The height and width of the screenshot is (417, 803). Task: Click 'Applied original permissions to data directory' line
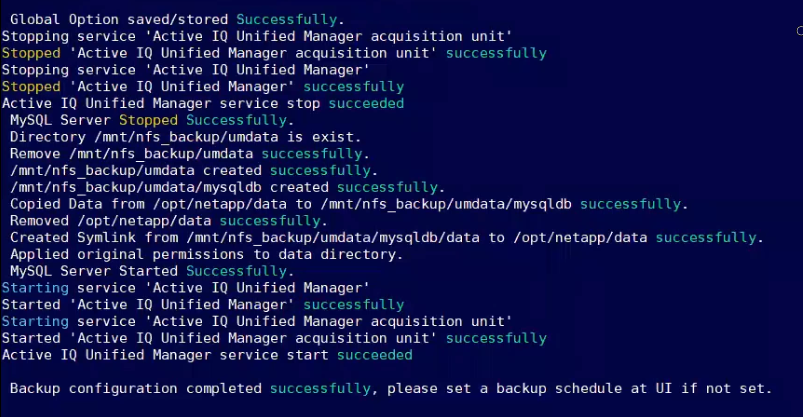[205, 254]
